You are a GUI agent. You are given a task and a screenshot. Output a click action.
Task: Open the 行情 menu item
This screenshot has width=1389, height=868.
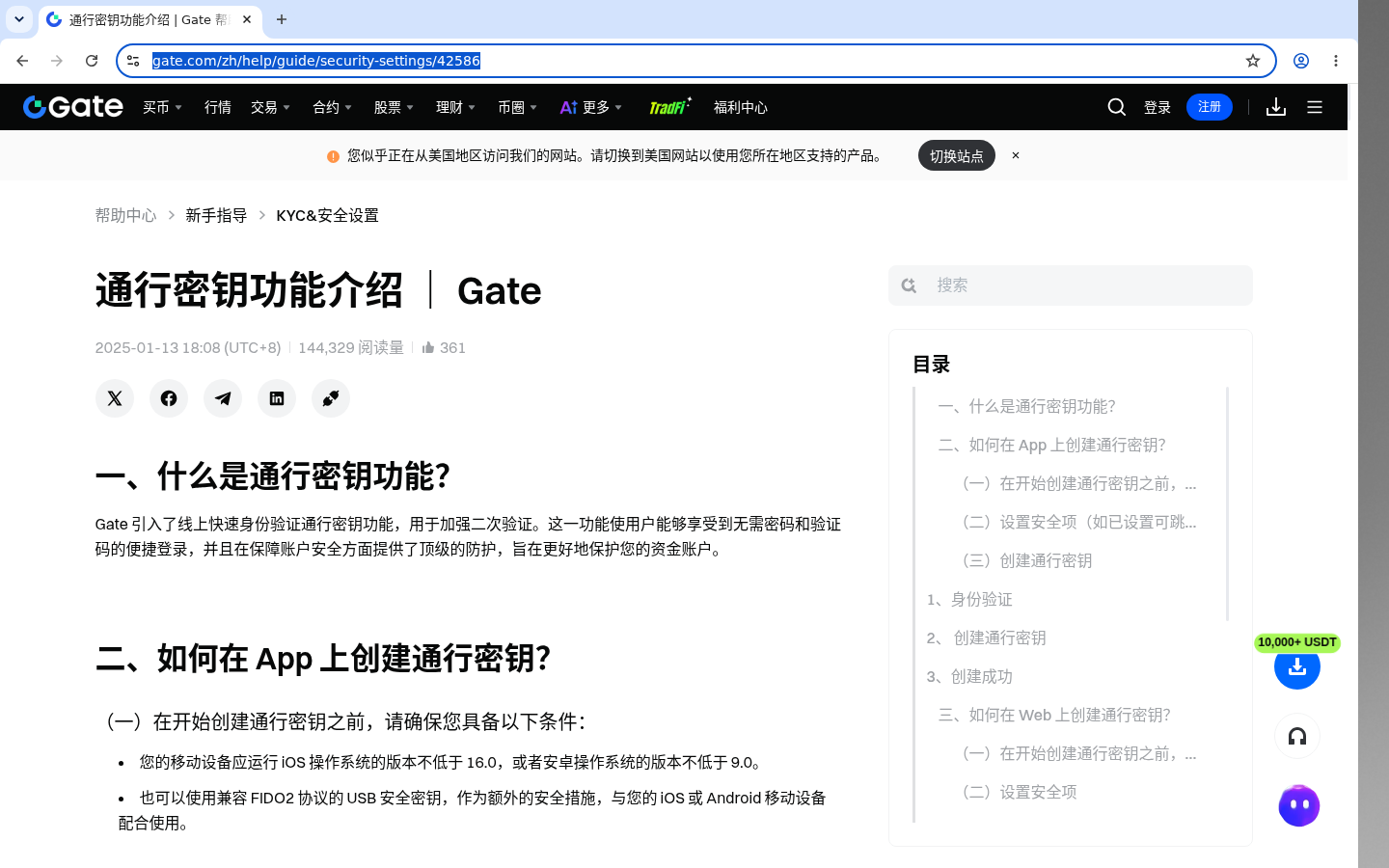(x=218, y=107)
